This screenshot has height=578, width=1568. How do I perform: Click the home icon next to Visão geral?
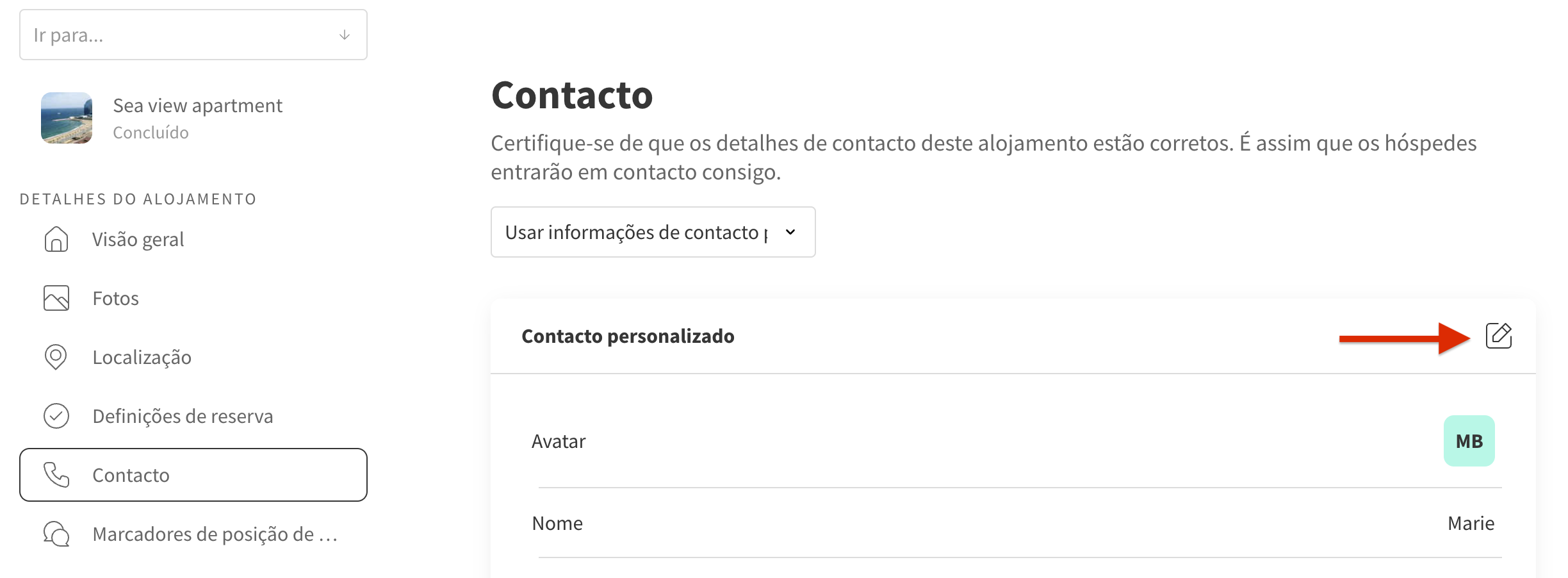coord(56,240)
